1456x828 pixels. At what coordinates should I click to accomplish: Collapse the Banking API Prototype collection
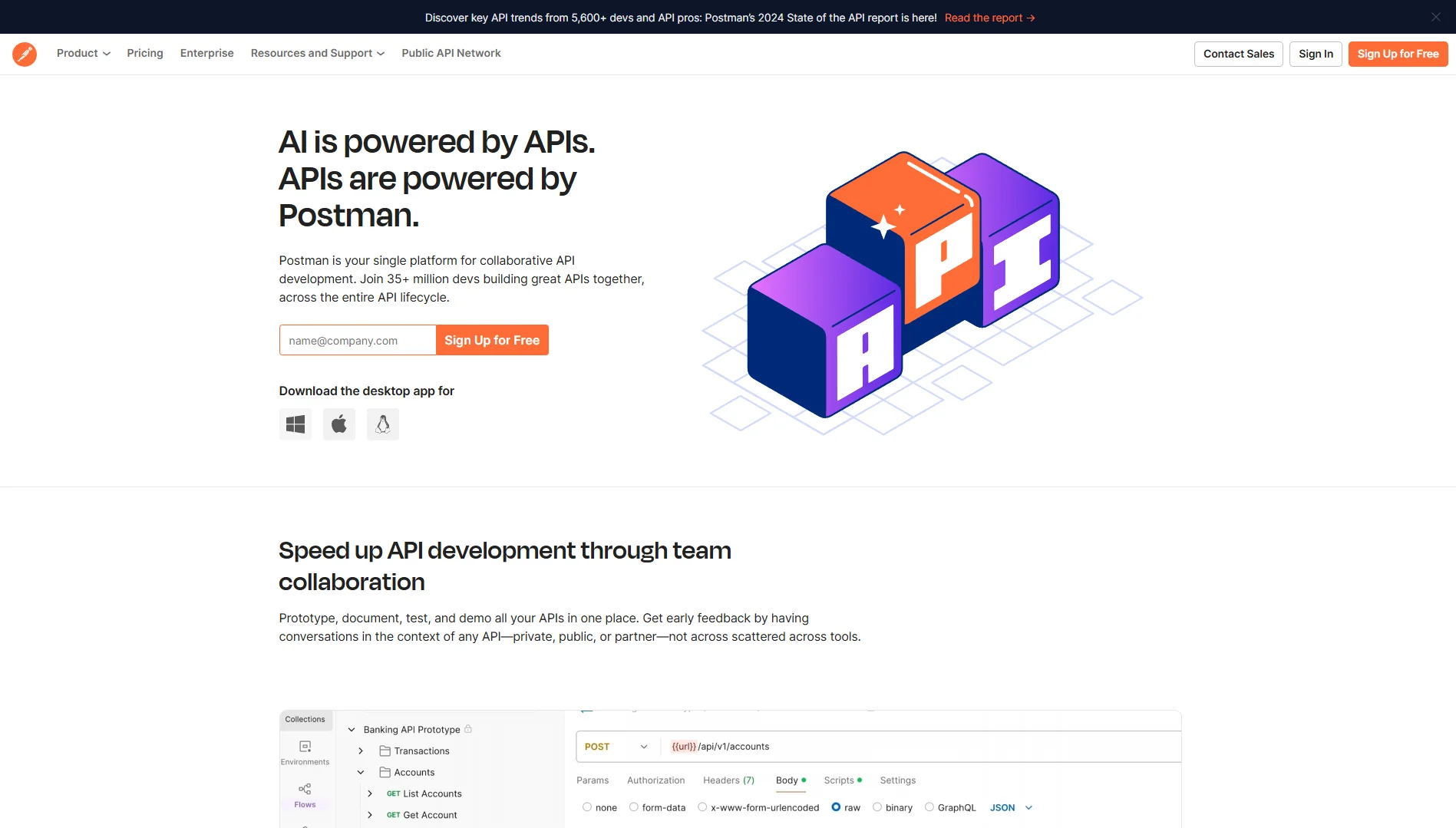tap(352, 730)
